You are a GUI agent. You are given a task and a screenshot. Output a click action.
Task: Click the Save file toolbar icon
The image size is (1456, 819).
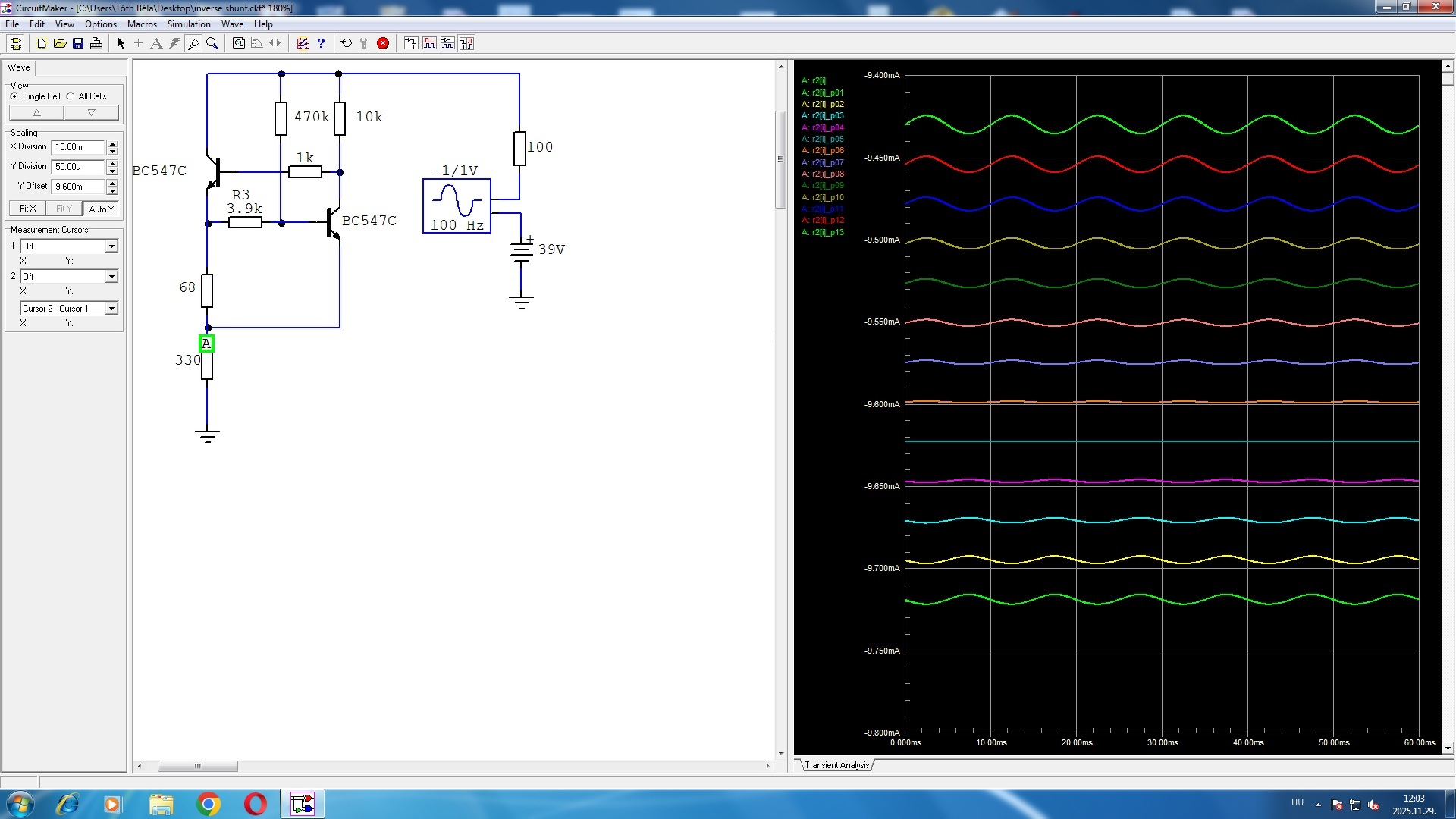(x=78, y=43)
